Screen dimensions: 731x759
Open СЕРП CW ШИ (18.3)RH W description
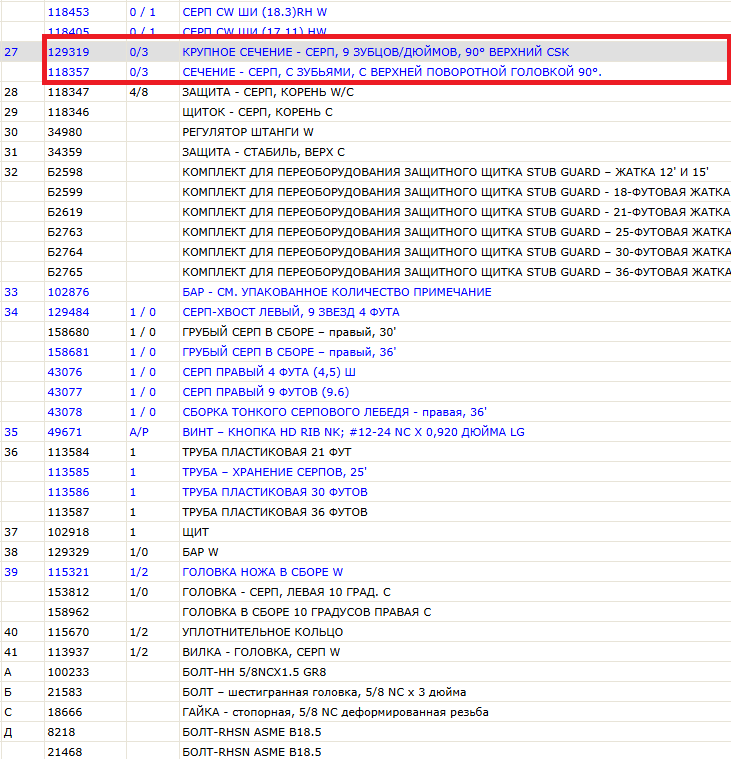coord(255,12)
